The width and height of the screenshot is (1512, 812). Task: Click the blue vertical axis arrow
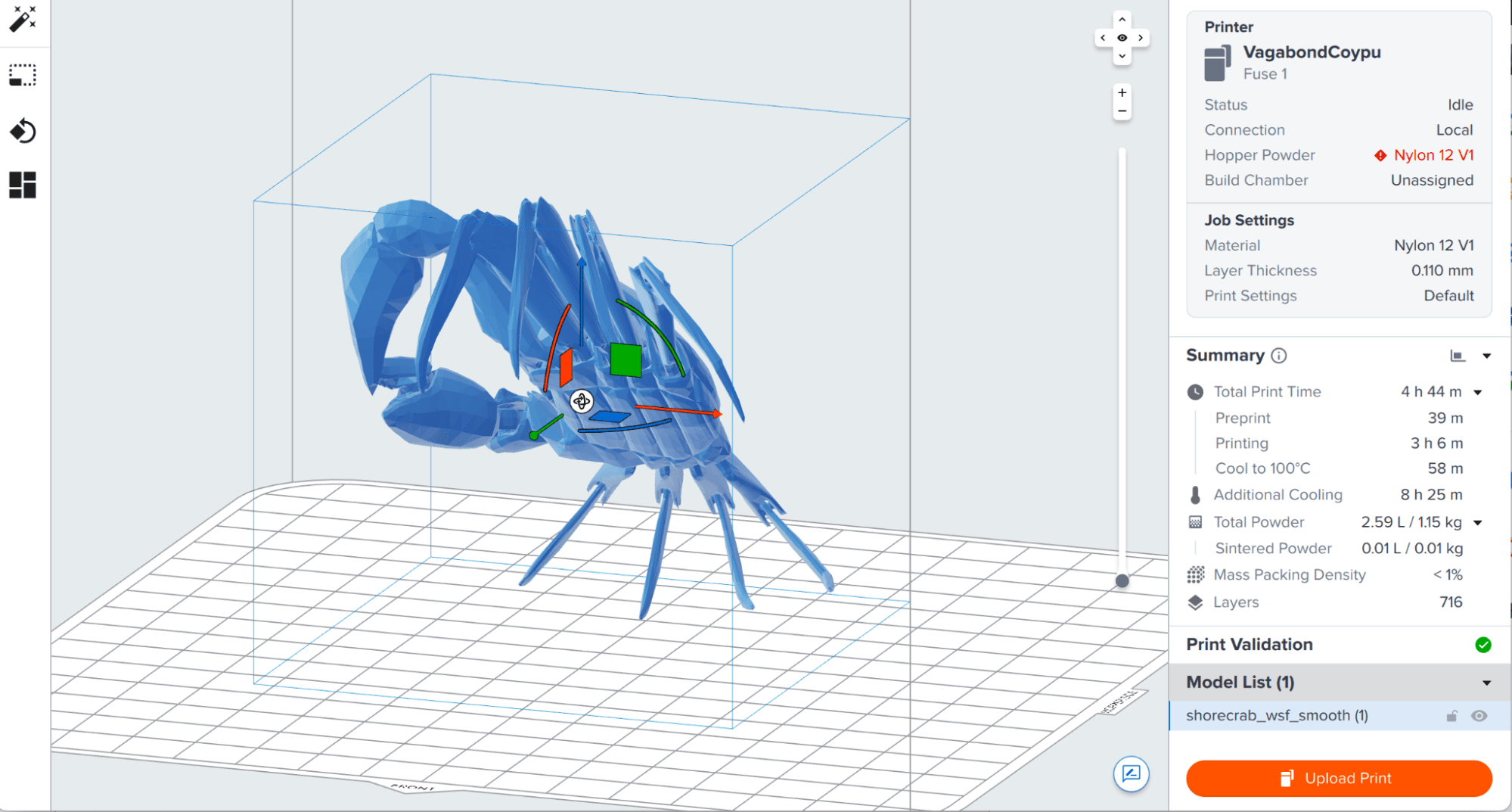582,301
